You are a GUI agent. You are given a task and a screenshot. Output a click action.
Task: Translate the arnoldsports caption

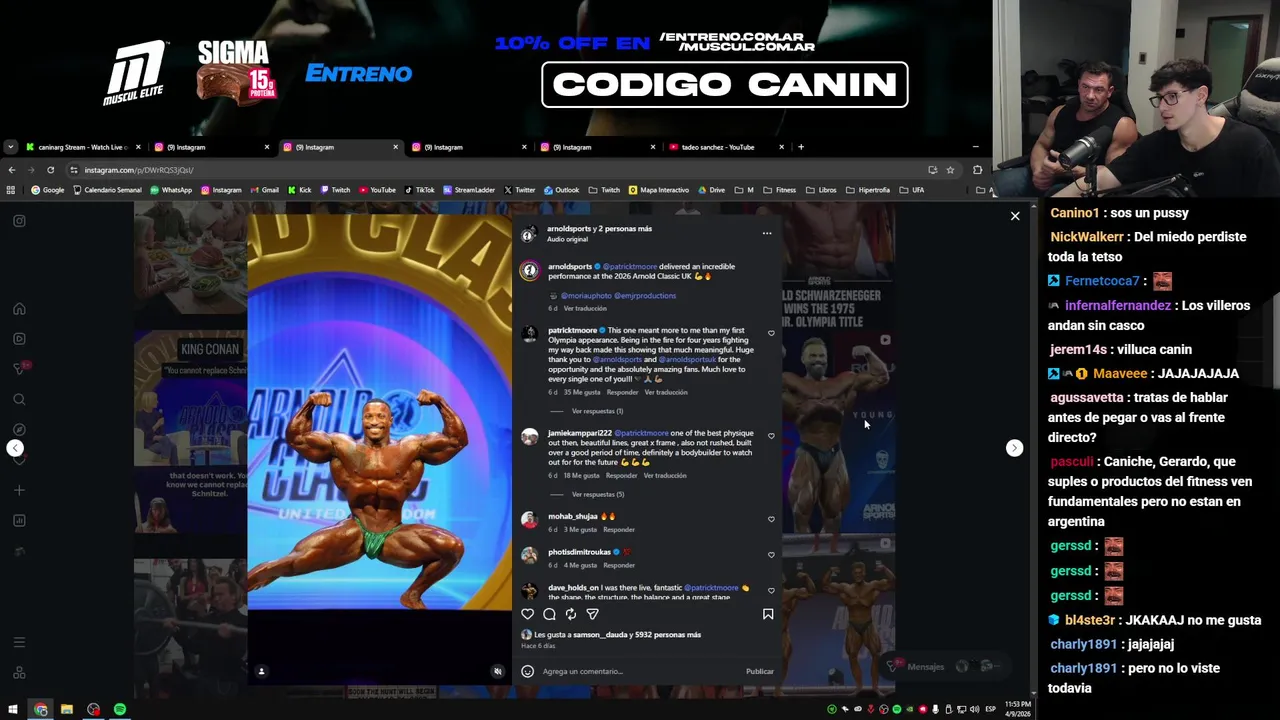[x=585, y=308]
